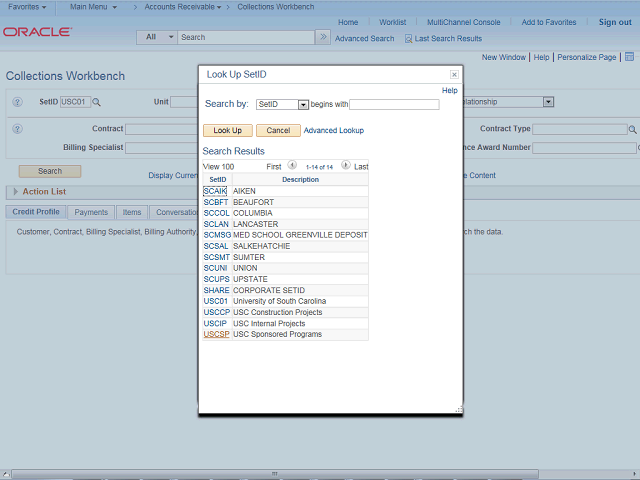Click the begins with text field
Viewport: 640px width, 480px height.
point(394,104)
